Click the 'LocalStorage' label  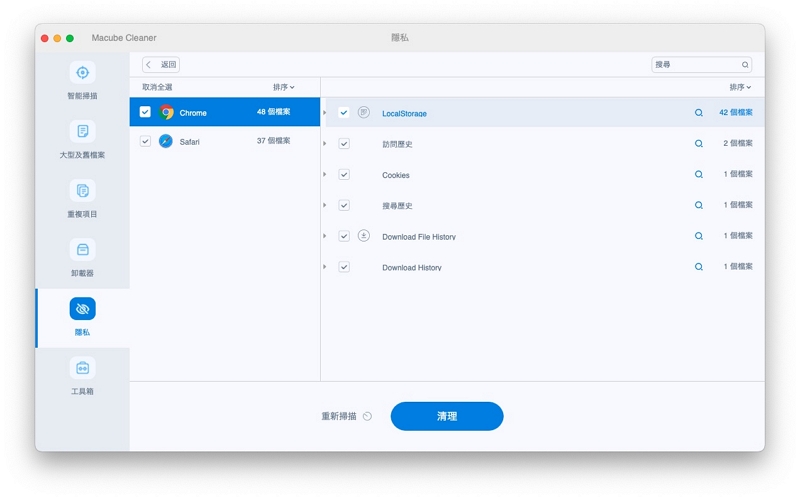(405, 113)
